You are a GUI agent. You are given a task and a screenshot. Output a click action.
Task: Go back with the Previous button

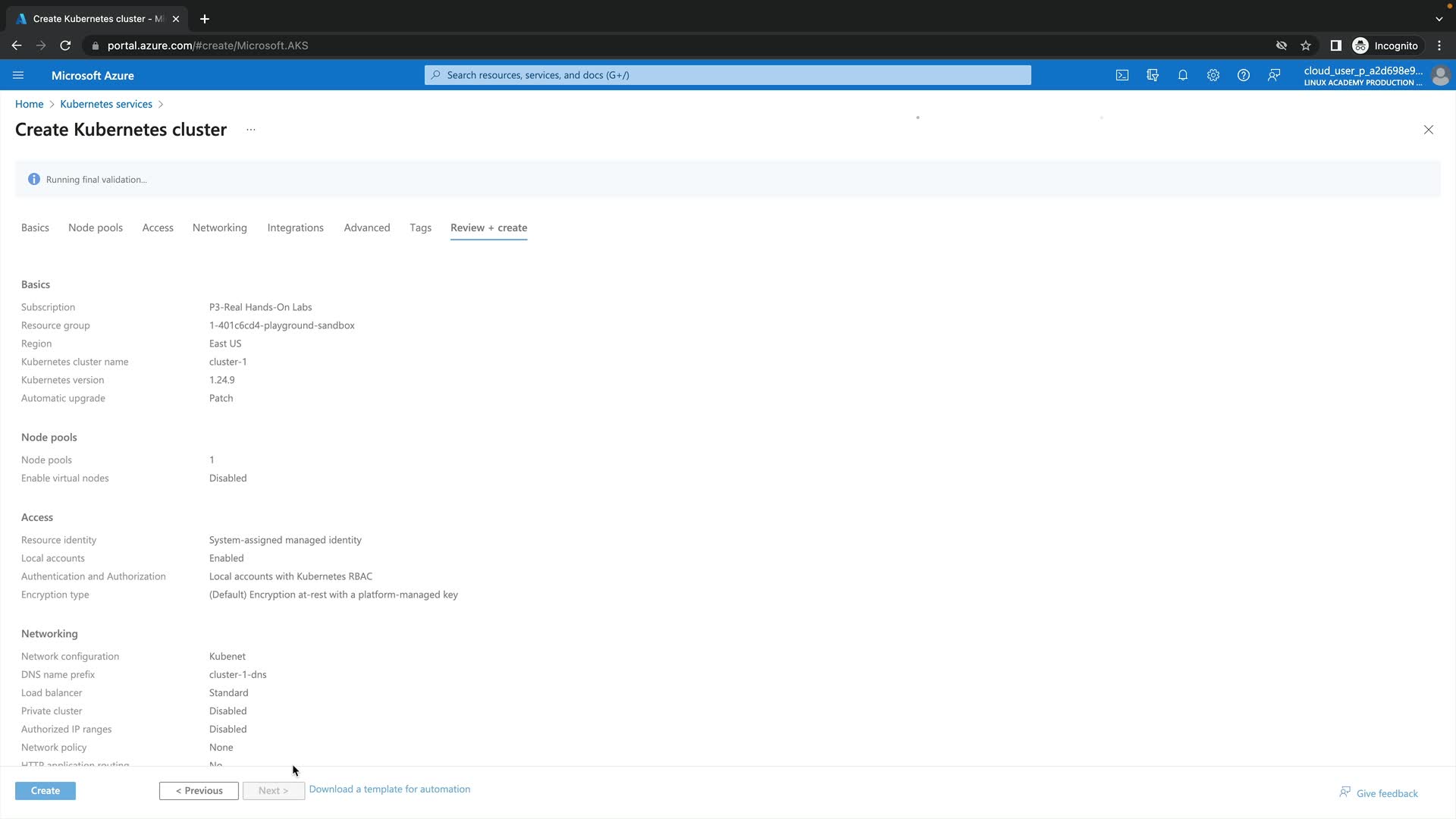pos(199,790)
